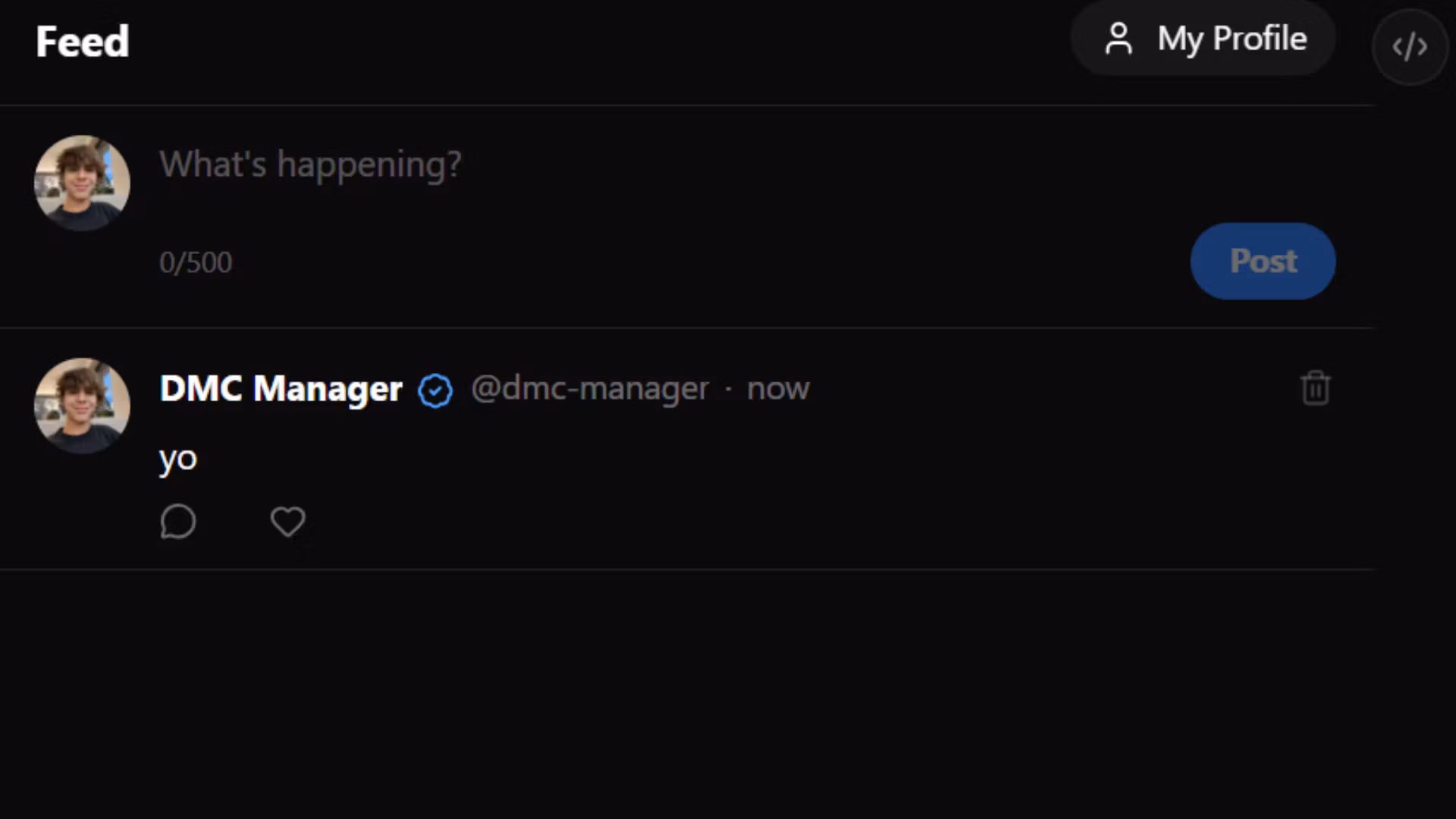Visit the @dmc-manager handle

coord(590,389)
